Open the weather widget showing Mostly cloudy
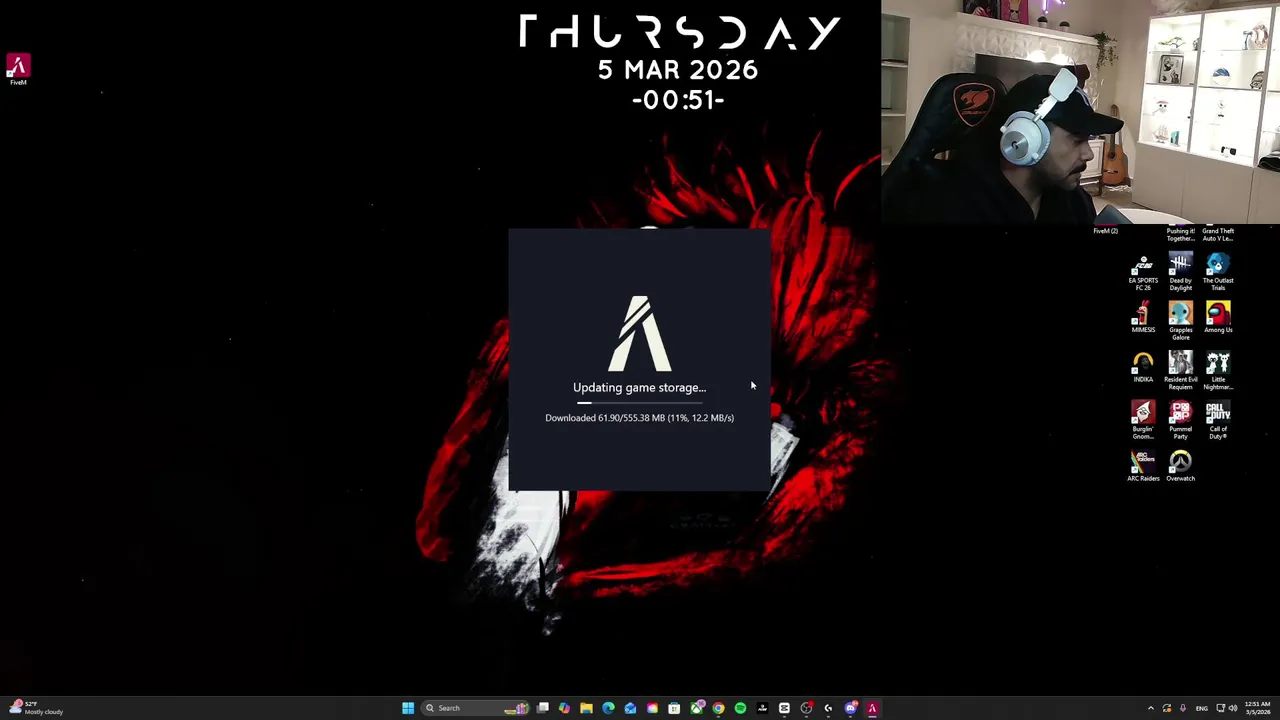The height and width of the screenshot is (720, 1280). click(35, 708)
